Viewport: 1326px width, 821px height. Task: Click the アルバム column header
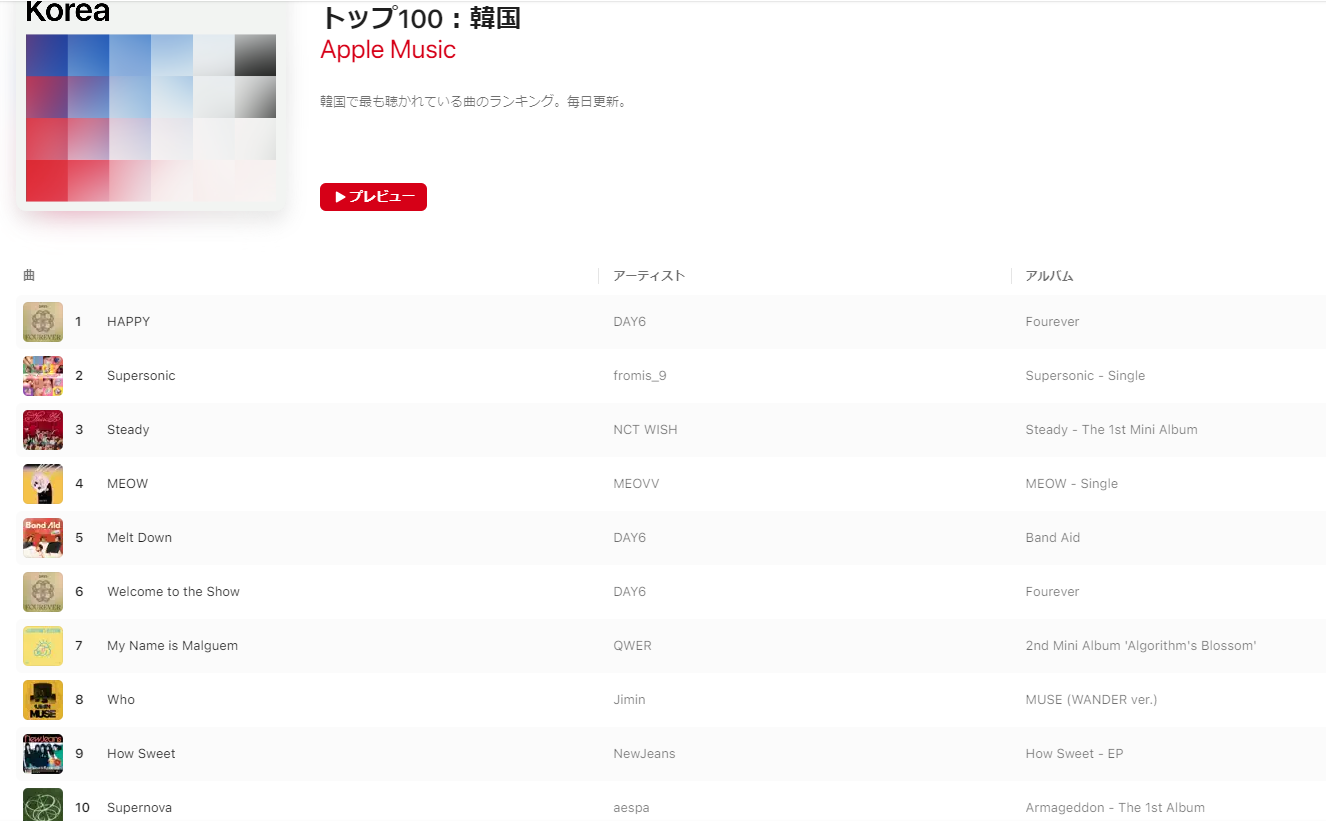pos(1049,276)
